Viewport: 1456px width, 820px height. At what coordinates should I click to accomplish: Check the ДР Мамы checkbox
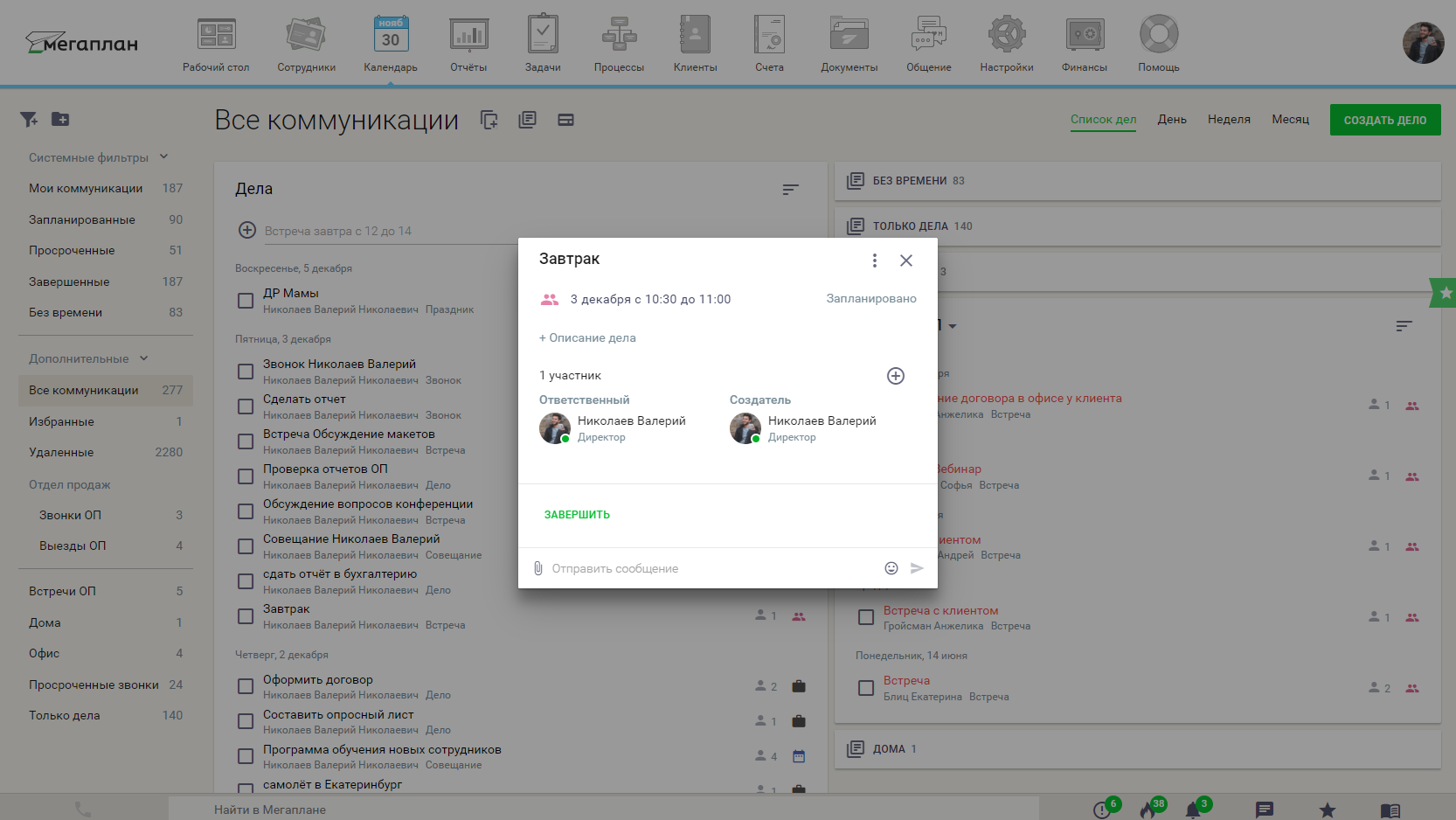coord(246,301)
